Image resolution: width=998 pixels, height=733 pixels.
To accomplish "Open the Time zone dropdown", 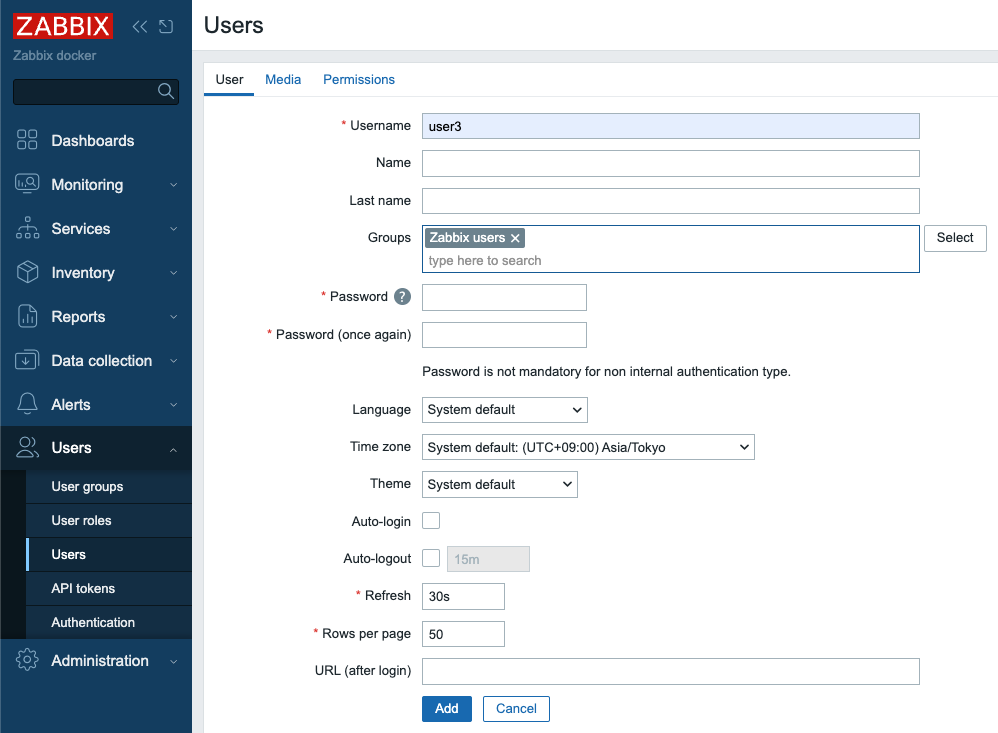I will pos(588,447).
